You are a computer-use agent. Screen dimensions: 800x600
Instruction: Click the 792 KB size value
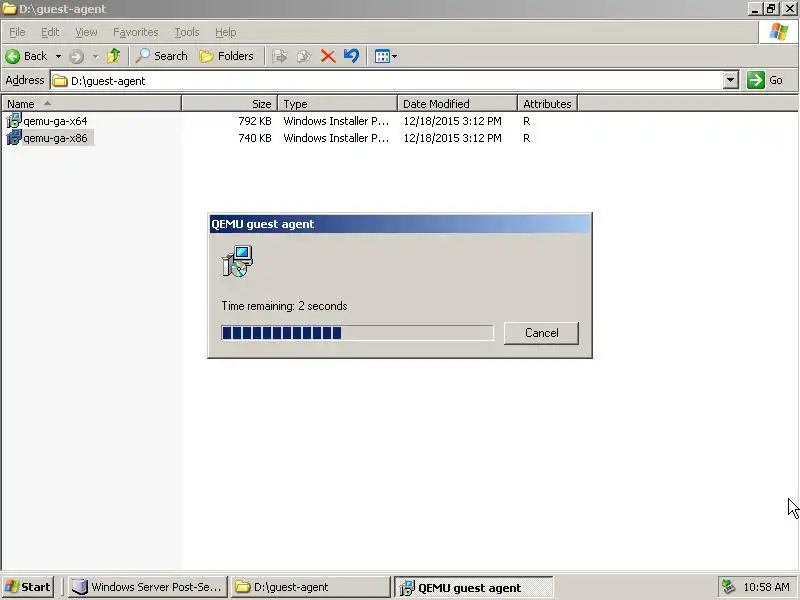[255, 121]
